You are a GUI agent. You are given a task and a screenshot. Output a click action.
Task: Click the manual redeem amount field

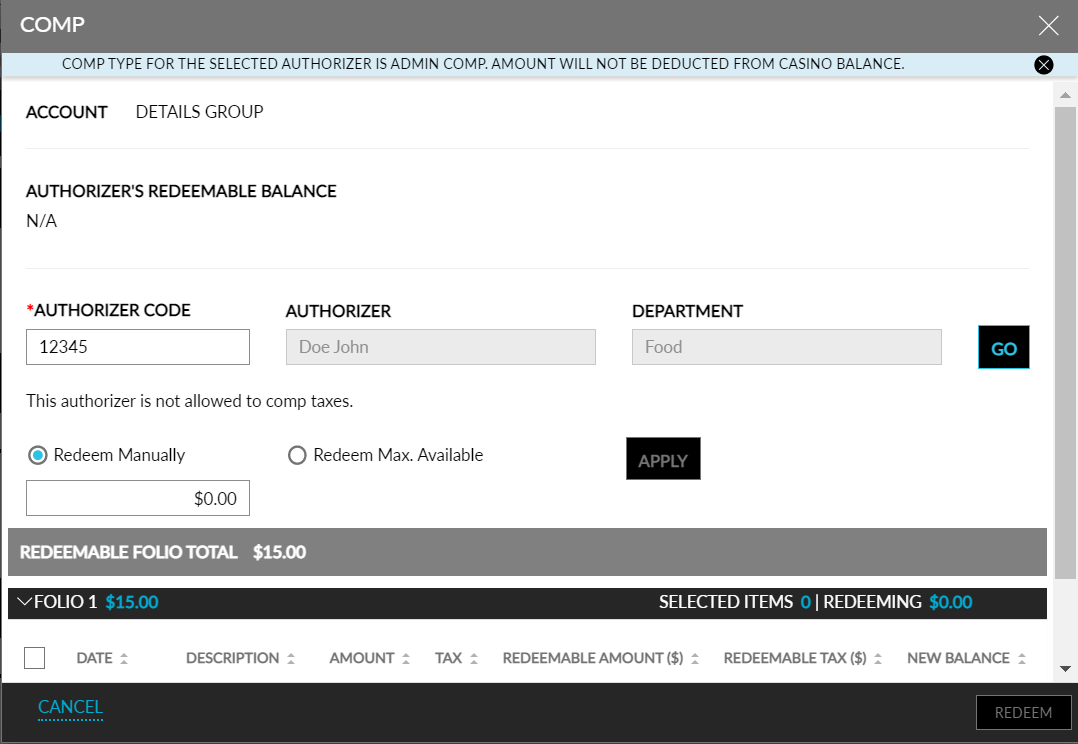pyautogui.click(x=137, y=497)
